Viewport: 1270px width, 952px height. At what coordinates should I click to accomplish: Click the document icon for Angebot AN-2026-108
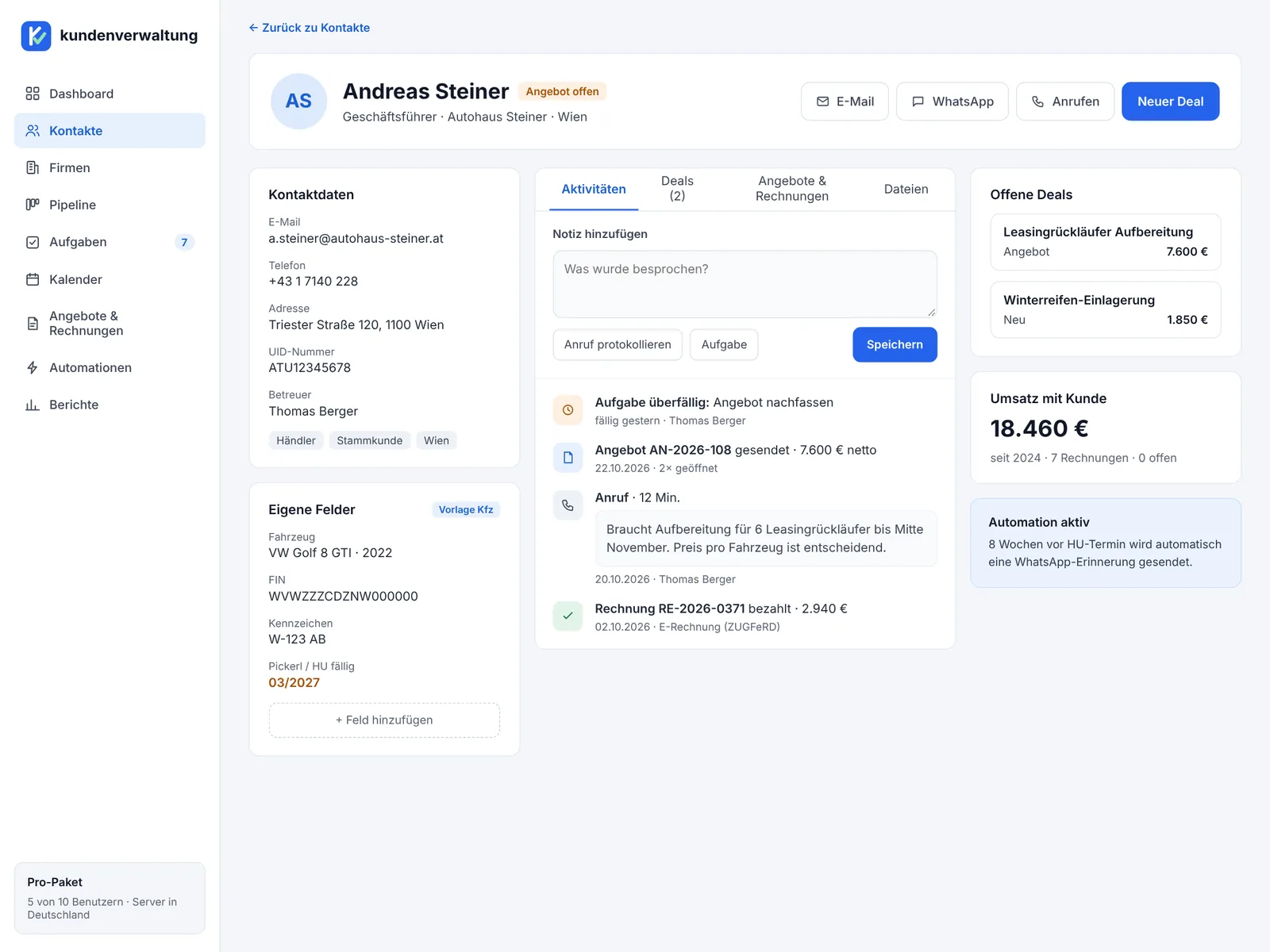pos(568,458)
